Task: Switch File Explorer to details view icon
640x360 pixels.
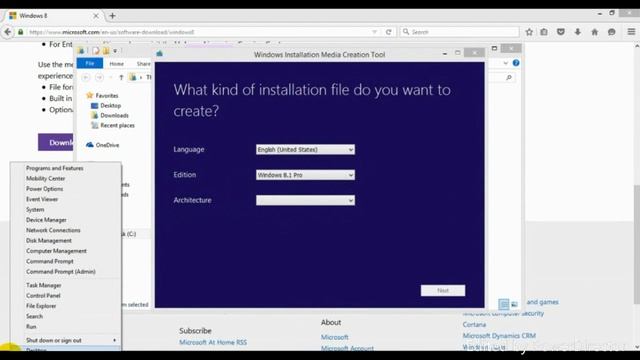Action: pos(504,304)
